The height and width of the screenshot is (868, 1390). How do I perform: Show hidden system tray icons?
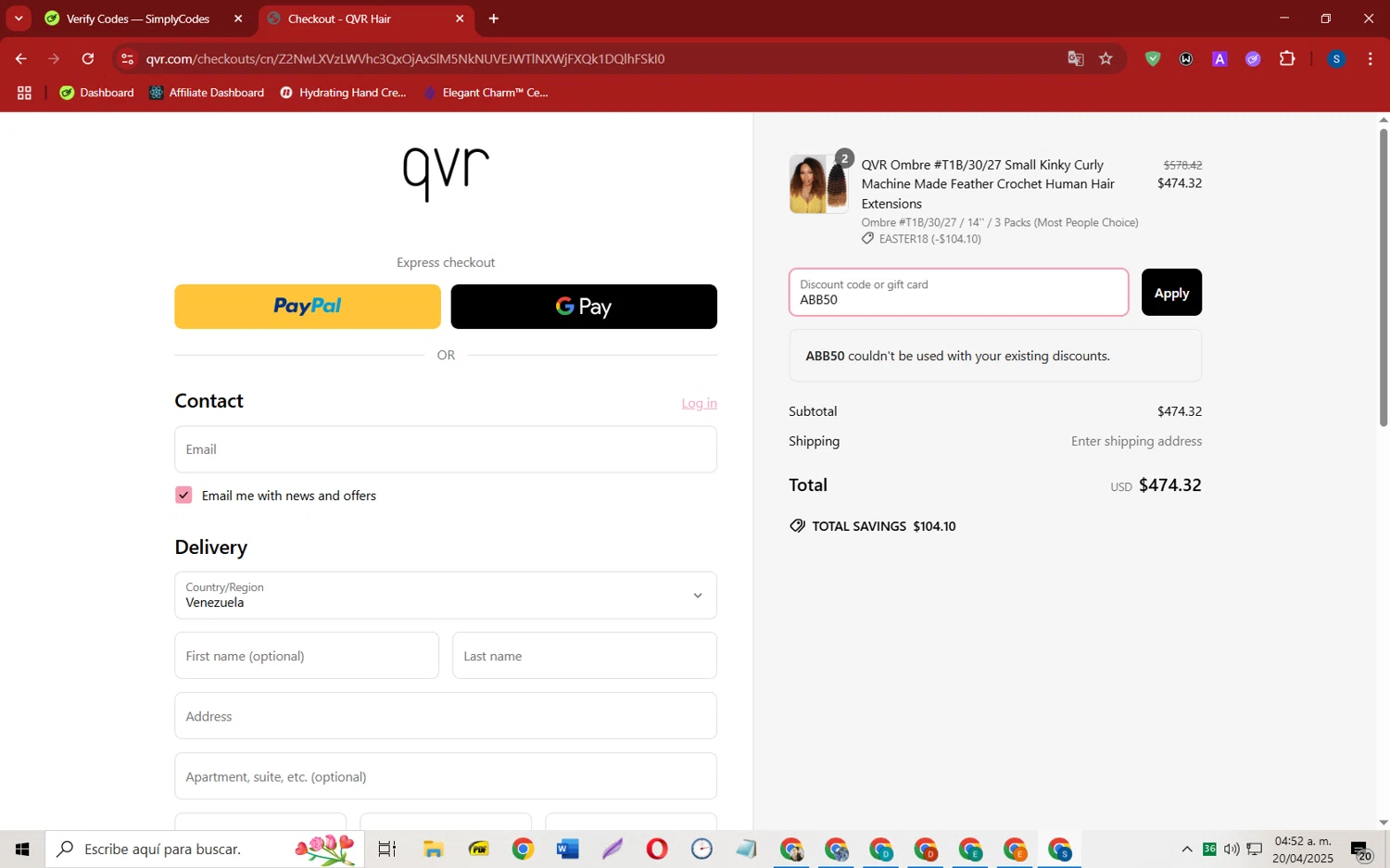pos(1187,849)
